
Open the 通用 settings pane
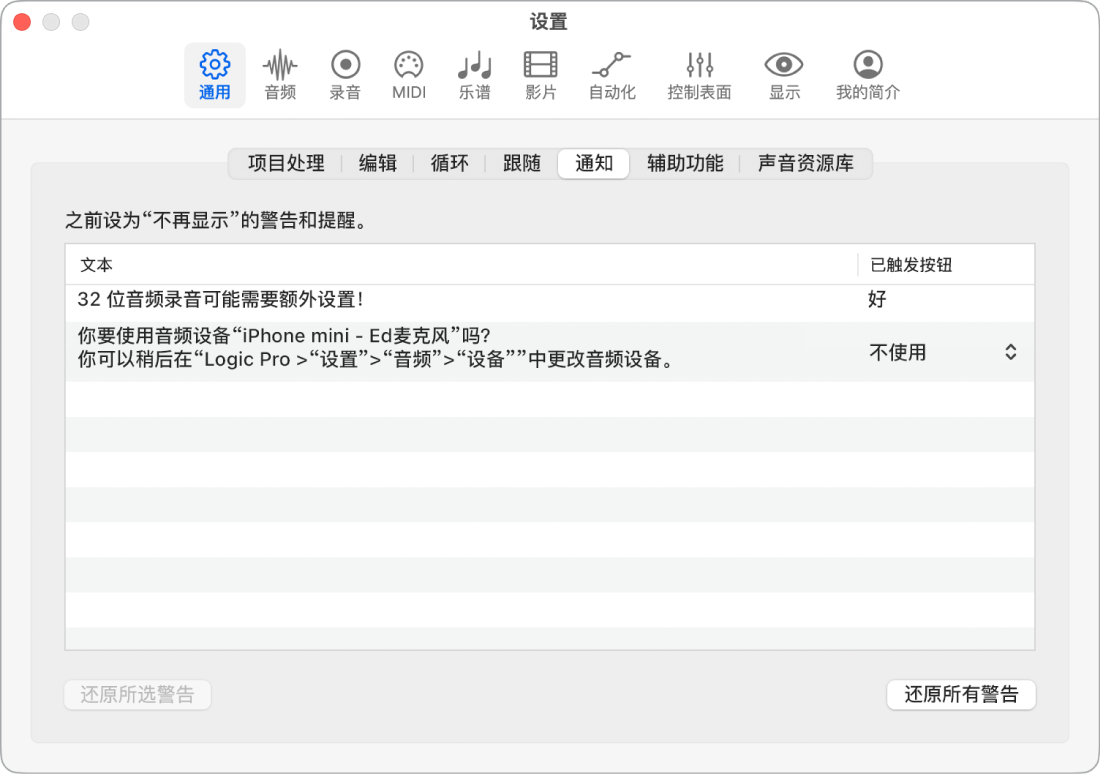pyautogui.click(x=214, y=74)
